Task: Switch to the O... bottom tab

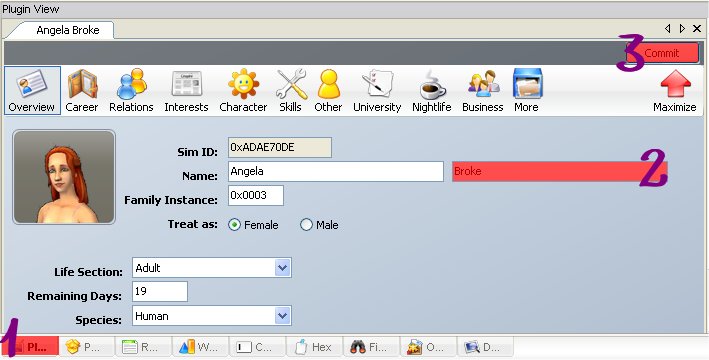Action: [x=429, y=347]
